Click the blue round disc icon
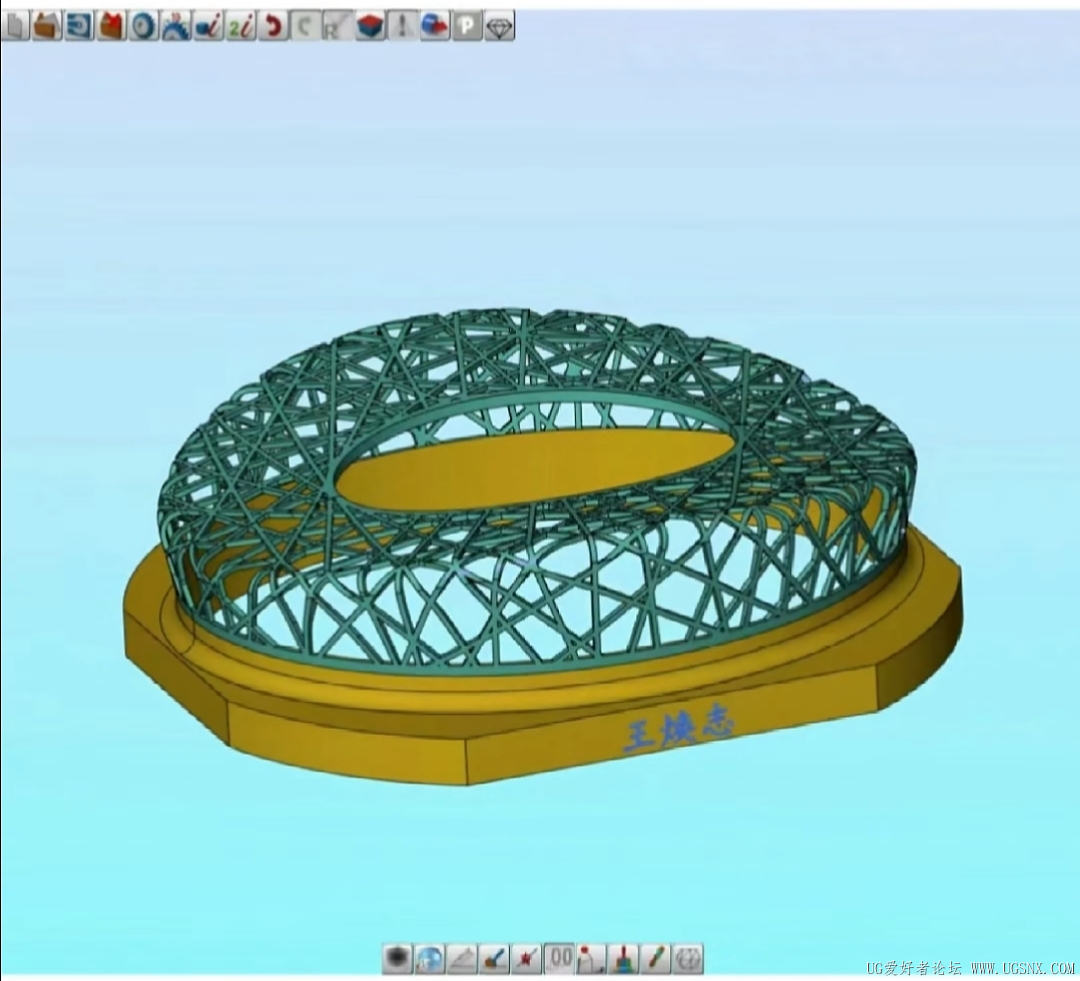This screenshot has width=1080, height=981. [x=143, y=27]
